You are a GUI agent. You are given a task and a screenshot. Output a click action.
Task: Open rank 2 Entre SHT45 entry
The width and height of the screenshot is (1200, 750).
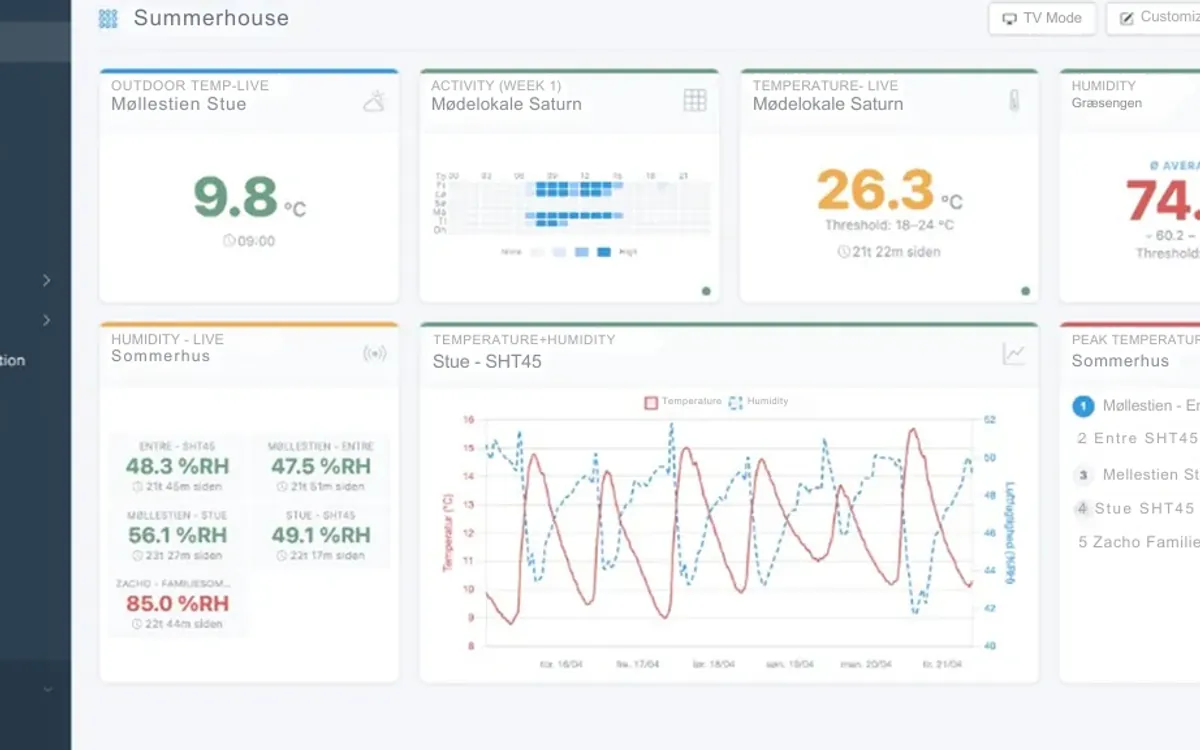click(1138, 438)
